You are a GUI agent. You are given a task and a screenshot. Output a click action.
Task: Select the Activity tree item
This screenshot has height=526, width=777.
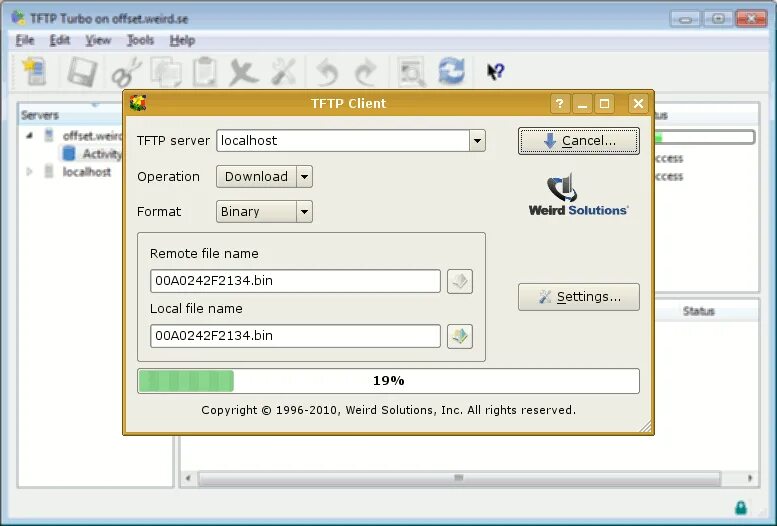click(93, 154)
